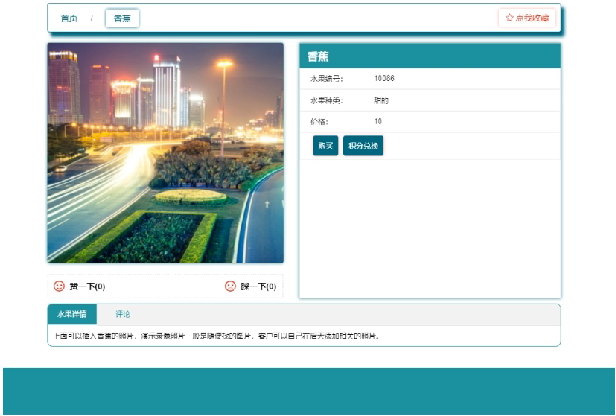Select the 香蕉 breadcrumb item
This screenshot has width=616, height=416.
tap(122, 18)
